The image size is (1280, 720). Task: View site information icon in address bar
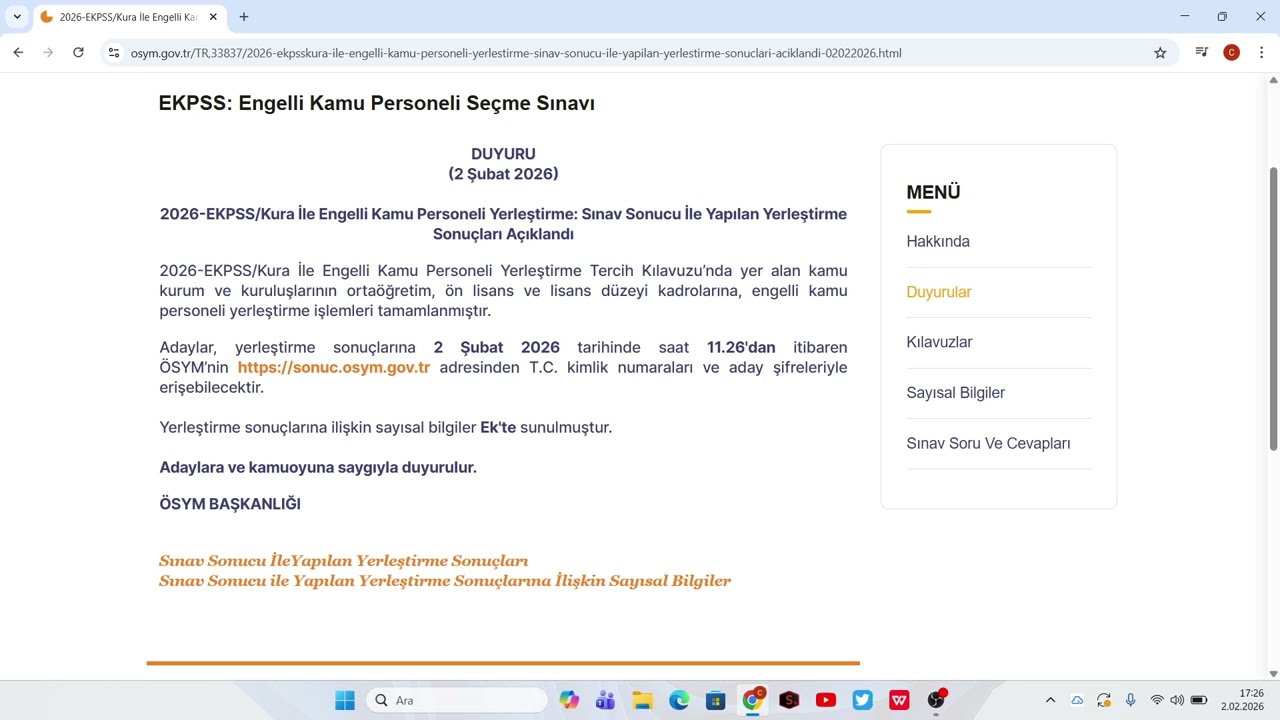pyautogui.click(x=114, y=53)
